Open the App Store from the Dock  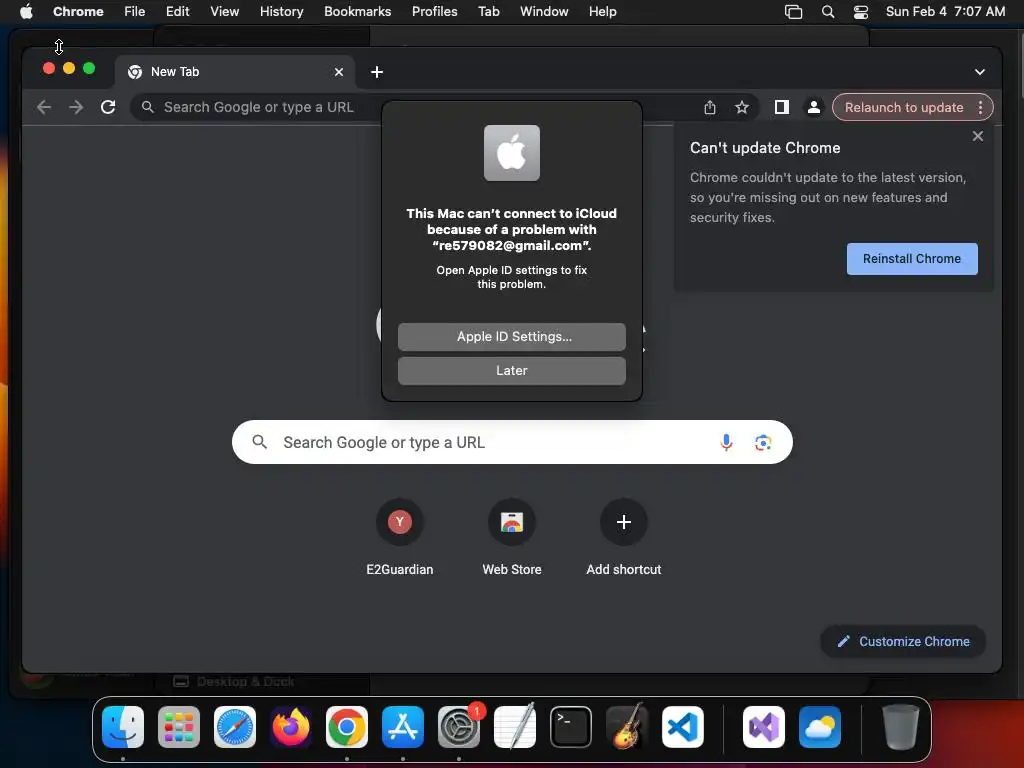click(403, 727)
